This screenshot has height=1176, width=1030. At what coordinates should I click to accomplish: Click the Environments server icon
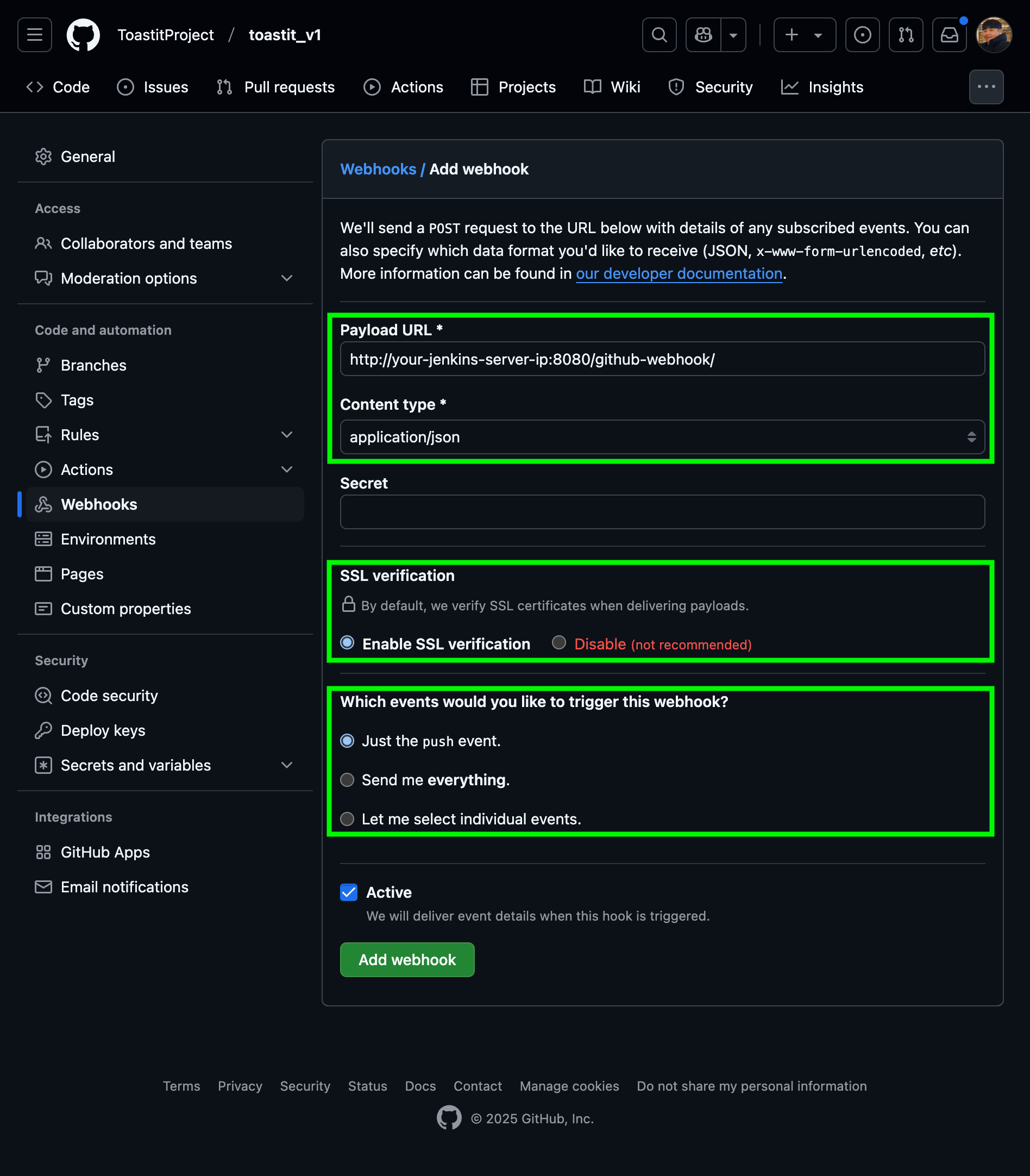pos(43,540)
